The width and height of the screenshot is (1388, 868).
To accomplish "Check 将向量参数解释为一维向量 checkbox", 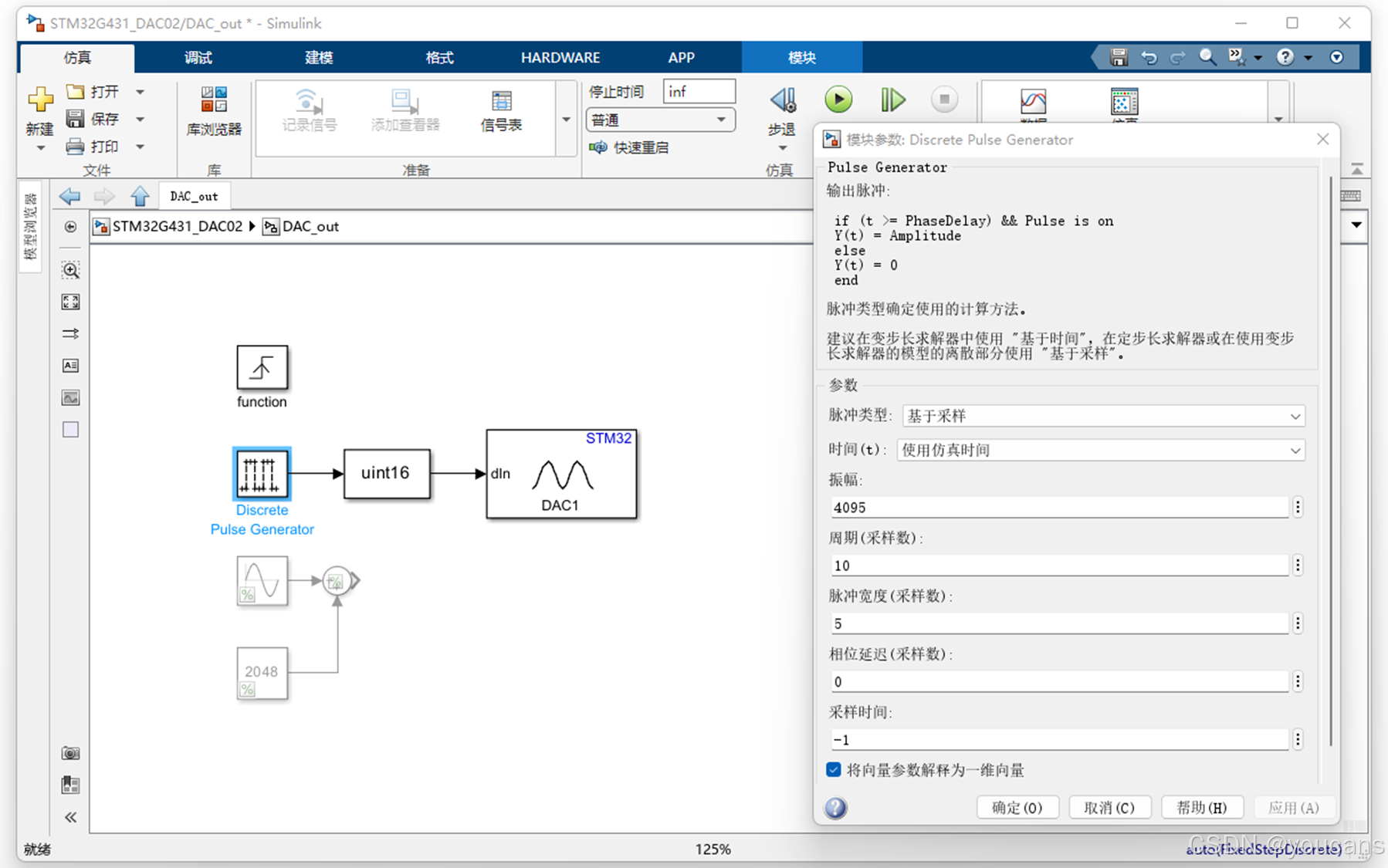I will click(833, 769).
